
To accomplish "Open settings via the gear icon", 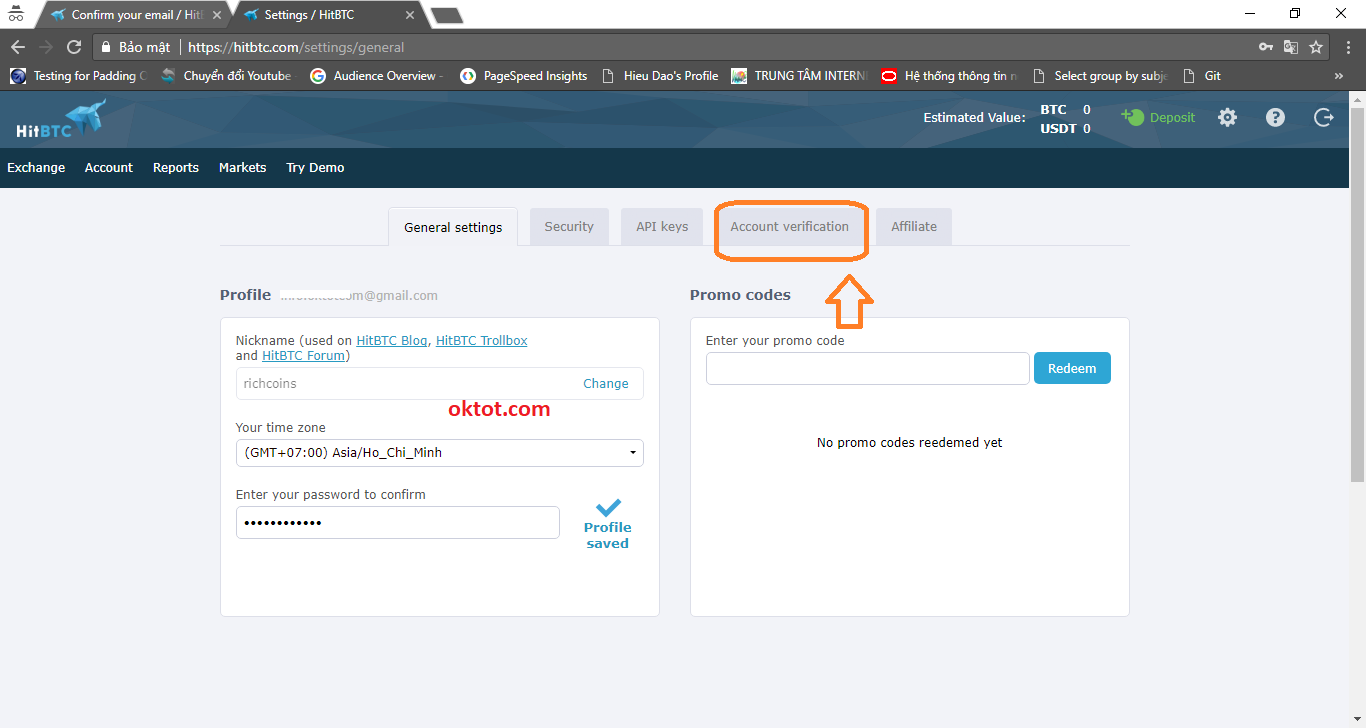I will pyautogui.click(x=1227, y=118).
